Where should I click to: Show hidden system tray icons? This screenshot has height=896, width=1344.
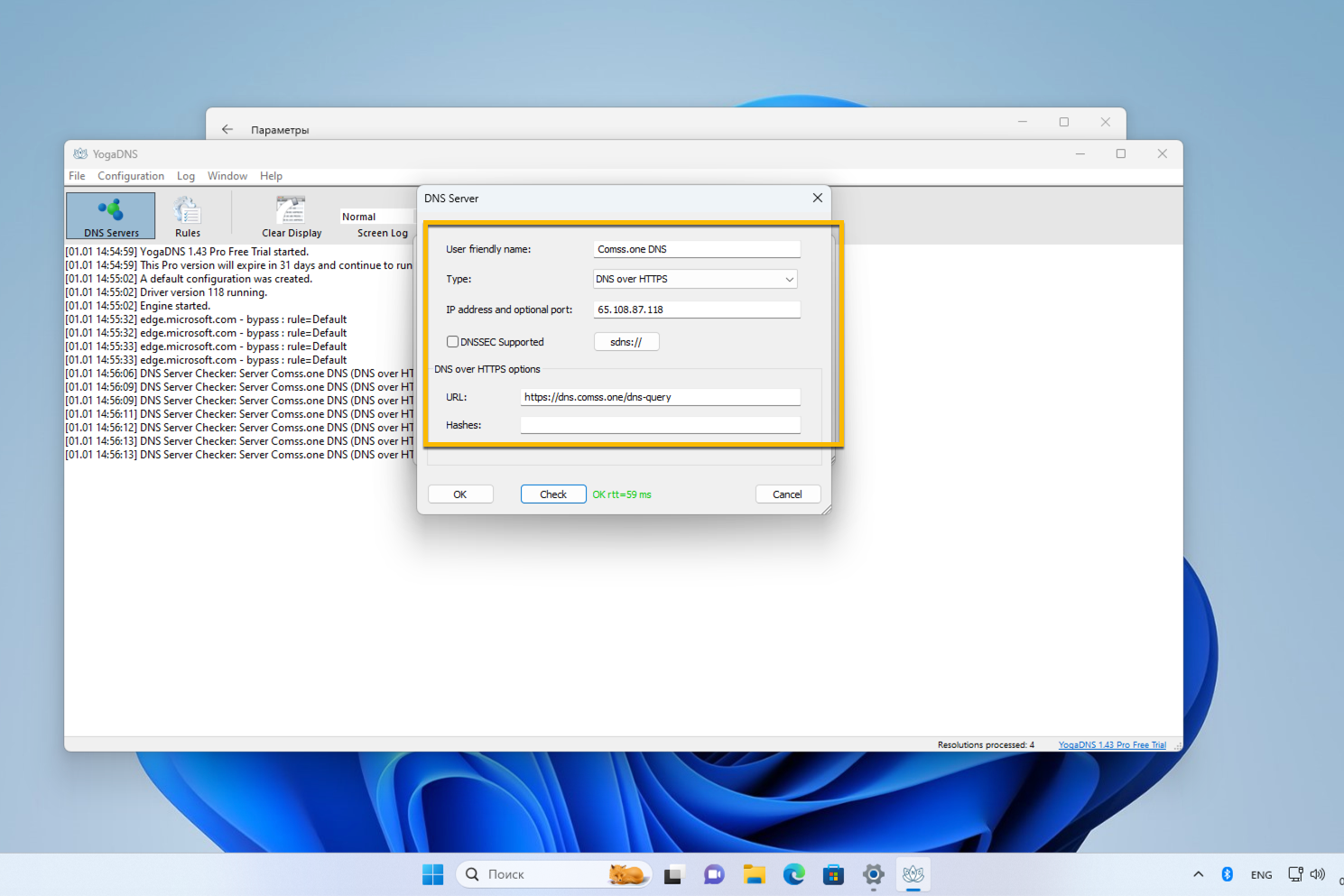pyautogui.click(x=1198, y=874)
